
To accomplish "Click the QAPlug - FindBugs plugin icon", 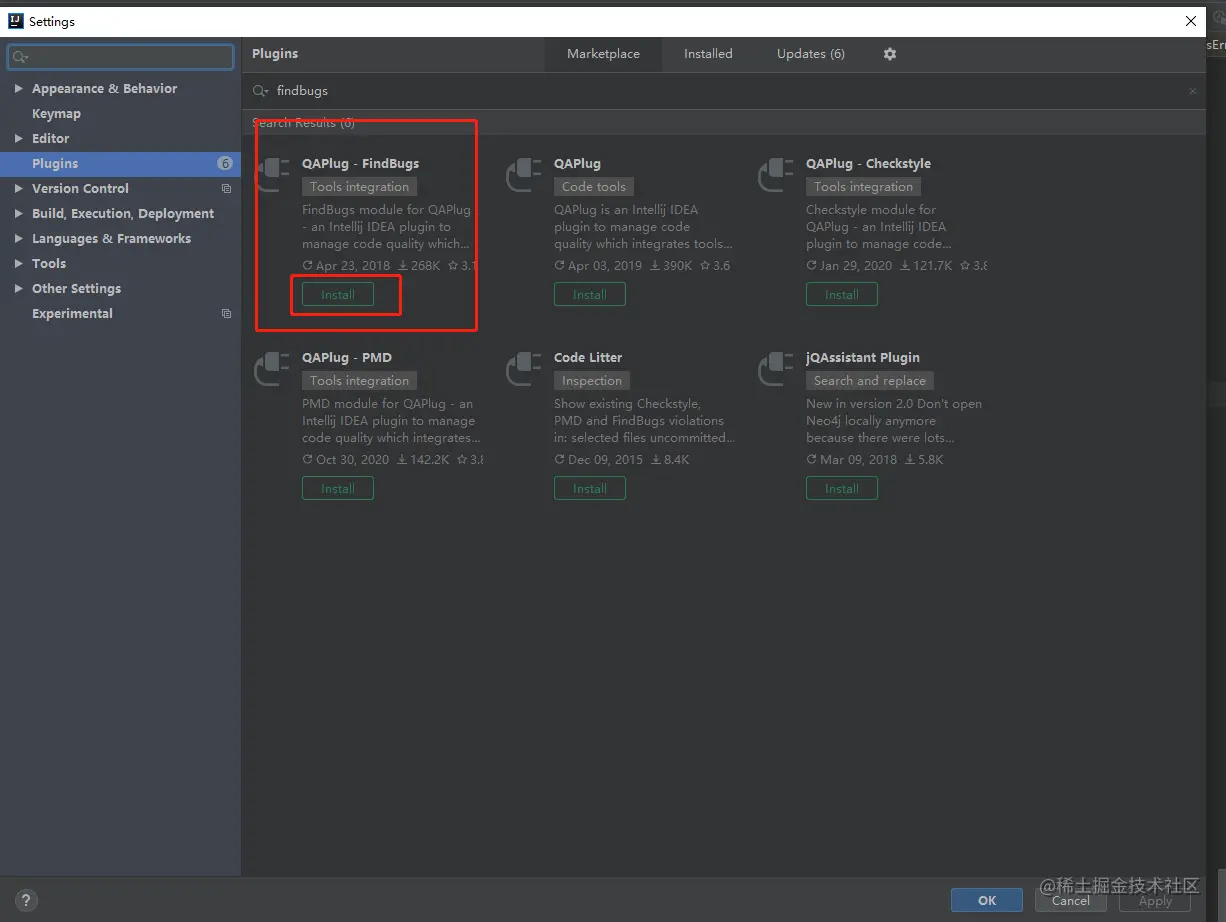I will click(272, 175).
